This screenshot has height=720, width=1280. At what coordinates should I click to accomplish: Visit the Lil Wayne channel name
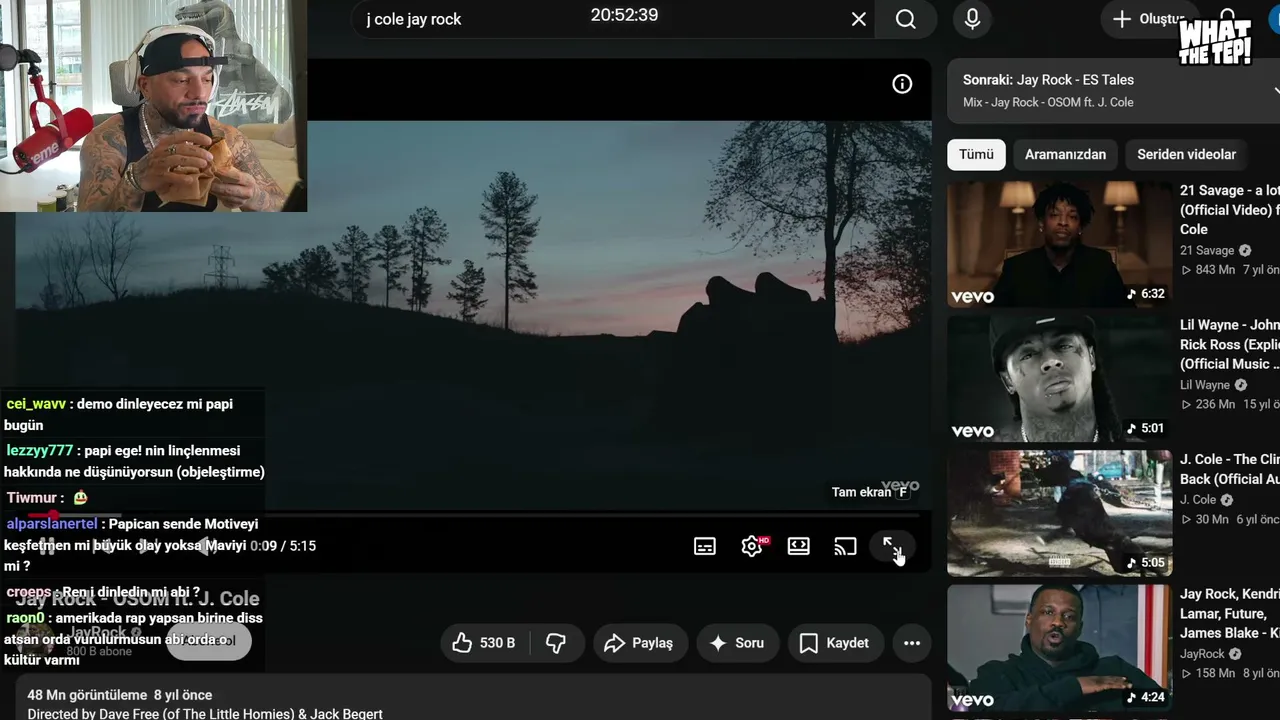pyautogui.click(x=1205, y=385)
